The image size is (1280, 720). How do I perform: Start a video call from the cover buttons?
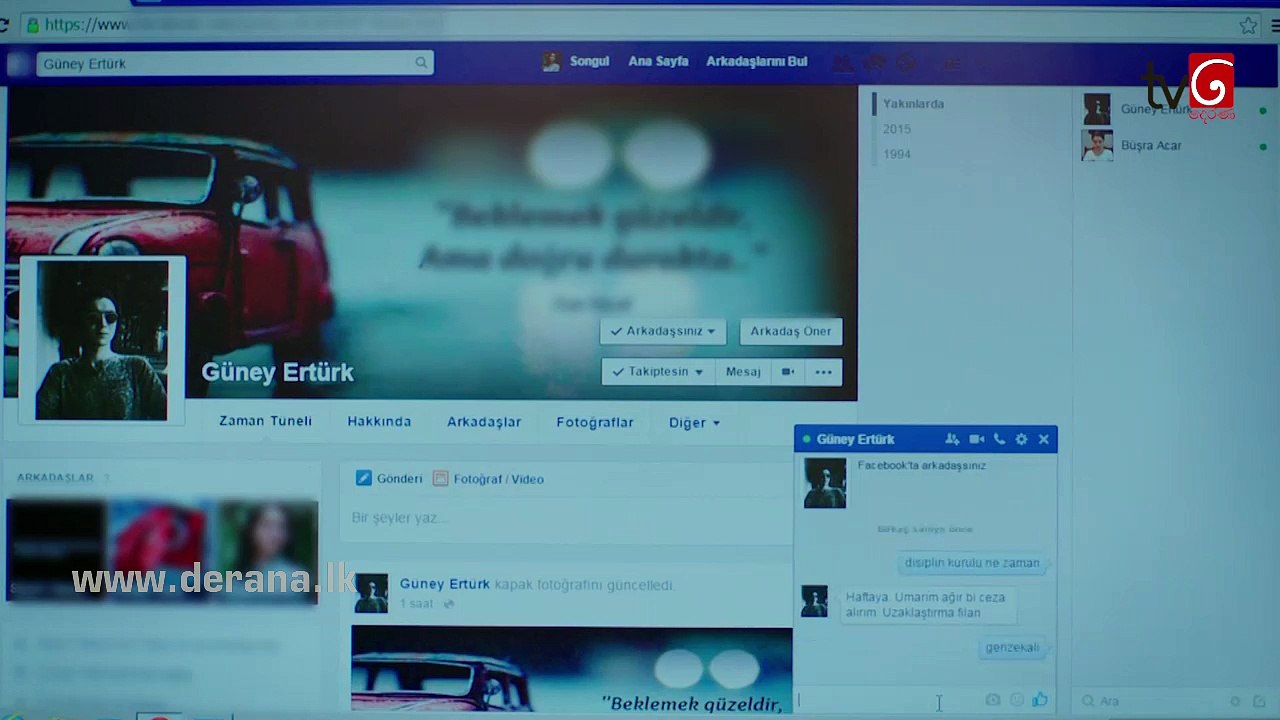(x=788, y=372)
